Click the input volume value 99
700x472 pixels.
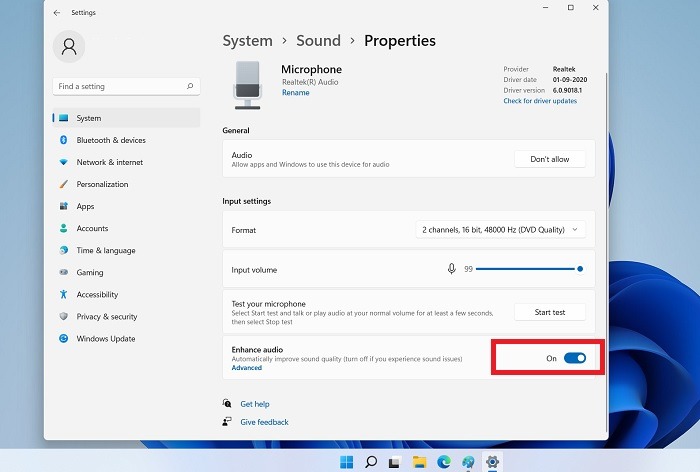[x=468, y=269]
